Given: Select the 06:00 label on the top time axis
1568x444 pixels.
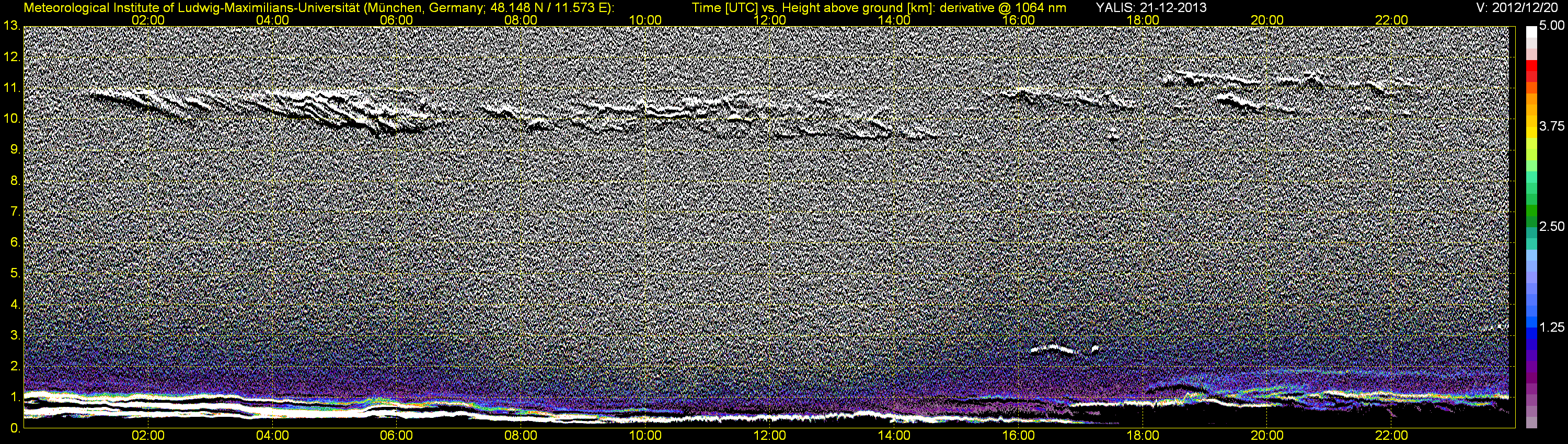Looking at the screenshot, I should coord(396,20).
